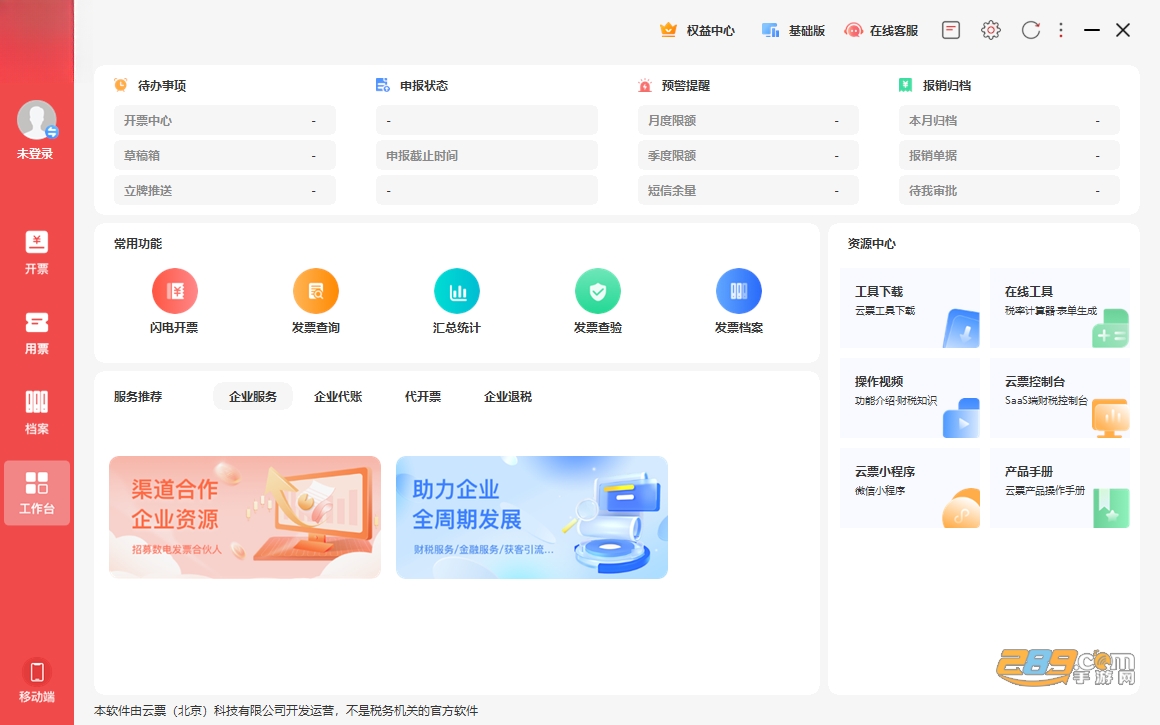This screenshot has height=725, width=1160.
Task: Open the 档案 sidebar section
Action: pos(36,413)
